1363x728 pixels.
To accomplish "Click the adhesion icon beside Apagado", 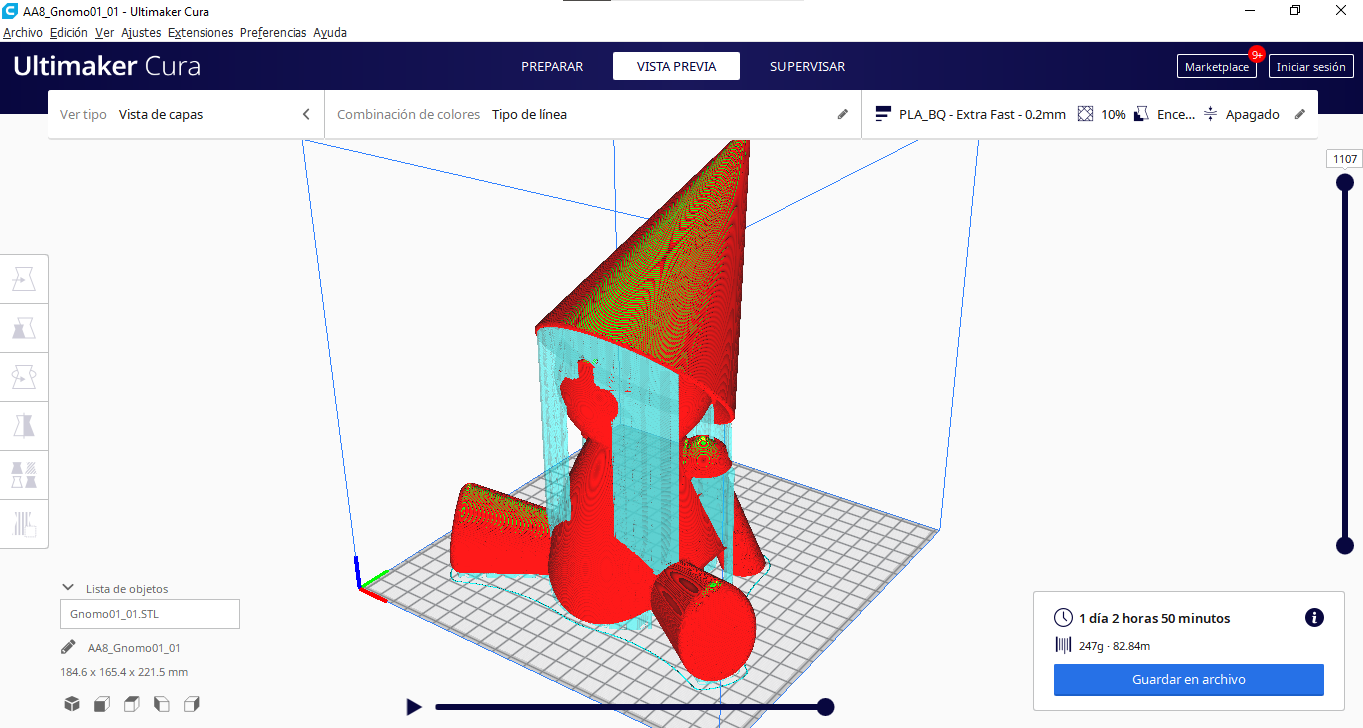I will point(1210,114).
